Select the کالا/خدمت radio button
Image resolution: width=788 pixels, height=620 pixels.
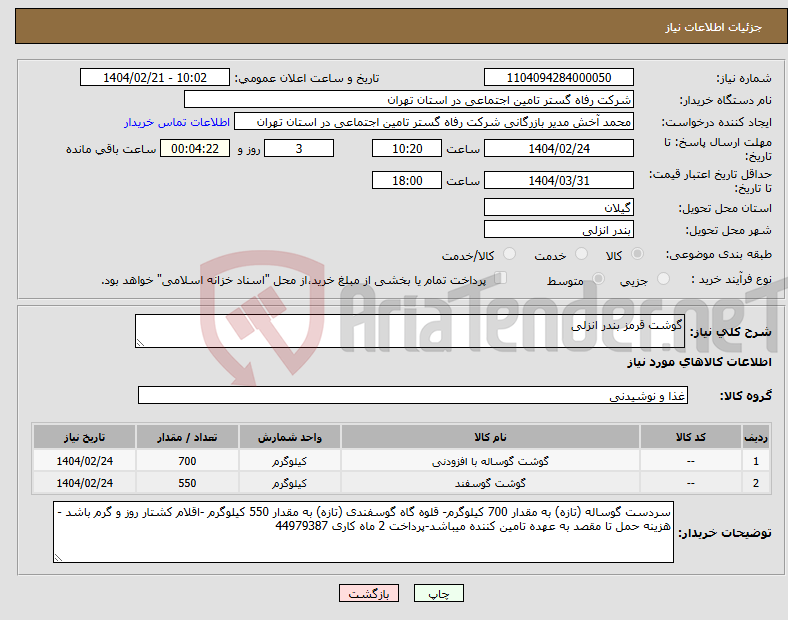pyautogui.click(x=510, y=254)
